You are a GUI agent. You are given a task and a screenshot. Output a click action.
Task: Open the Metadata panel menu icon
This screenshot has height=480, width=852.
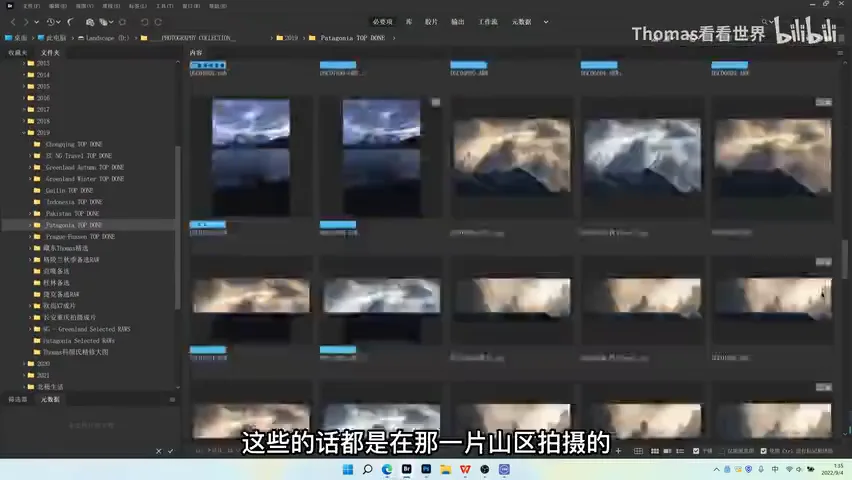(x=172, y=400)
